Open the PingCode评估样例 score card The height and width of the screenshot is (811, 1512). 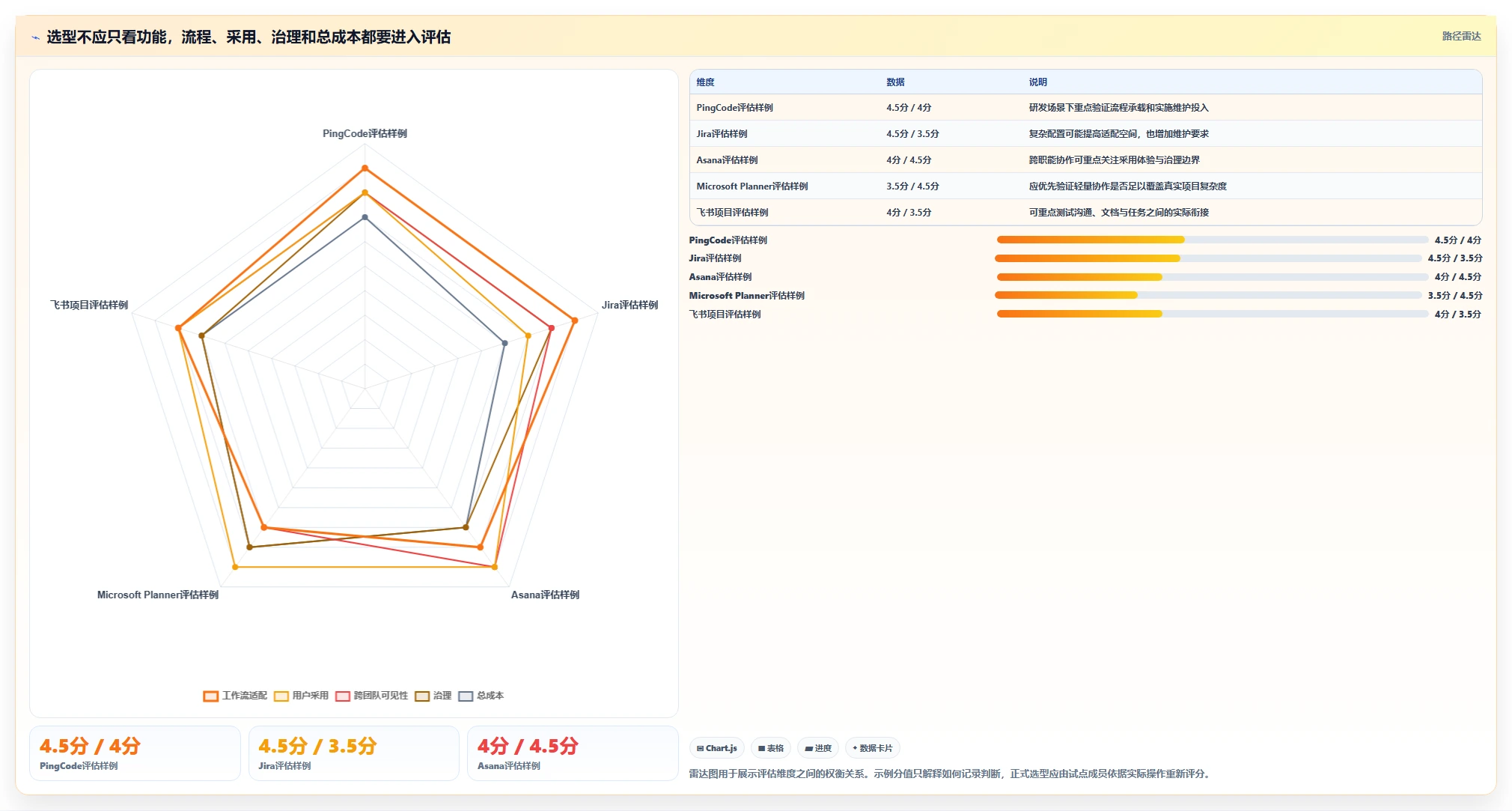(x=135, y=753)
